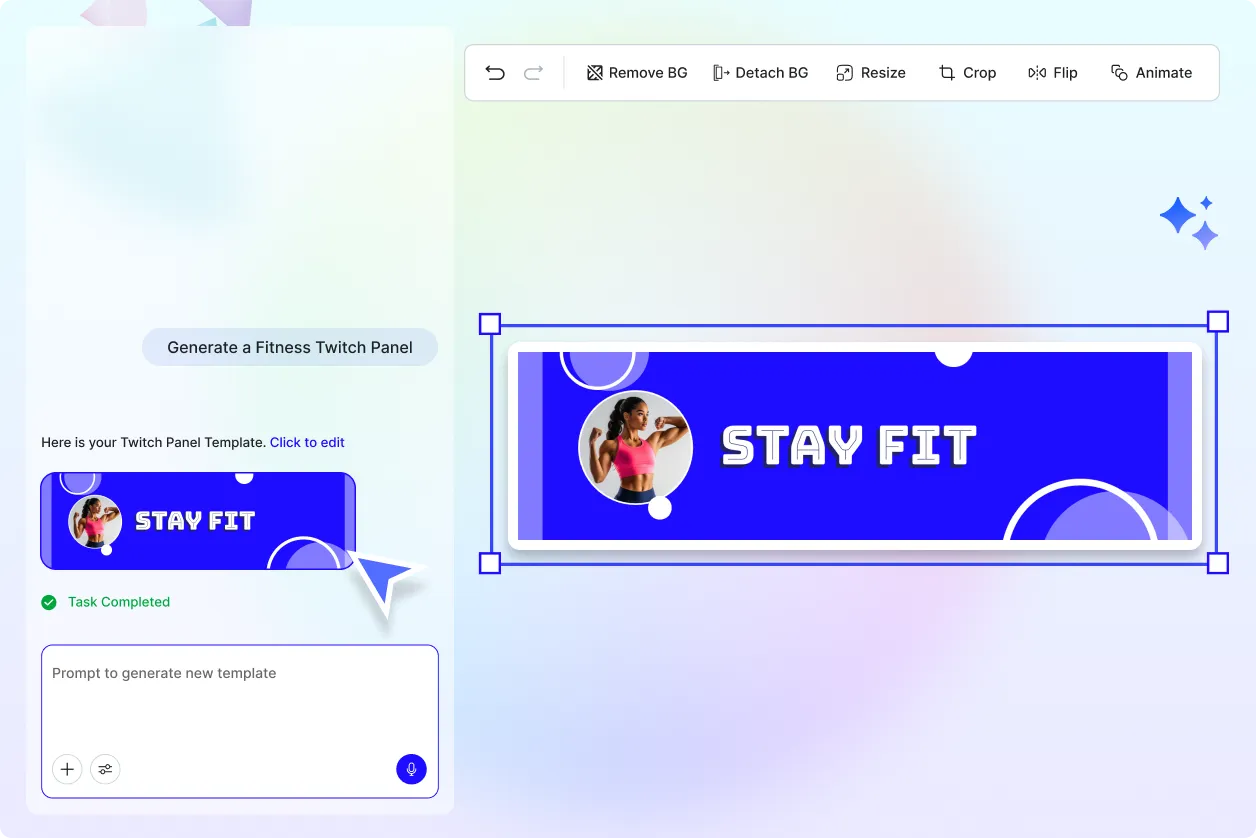1256x838 pixels.
Task: Choose the Crop tool
Action: click(x=967, y=72)
